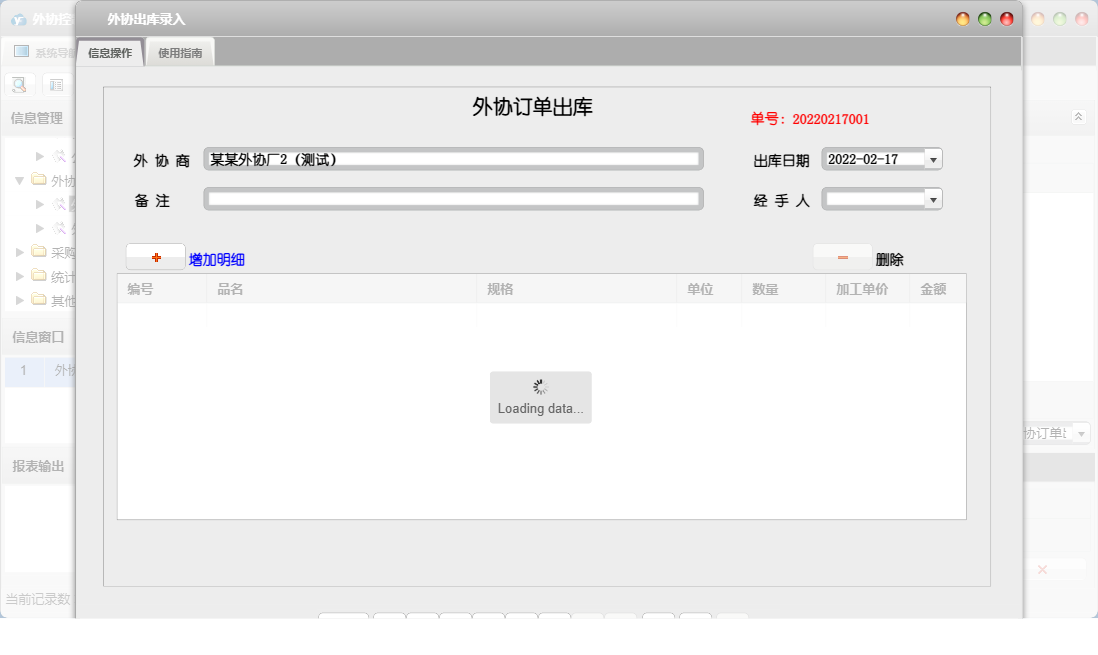This screenshot has width=1098, height=655.
Task: Close the 外协出库录入 dialog with red button
Action: [x=1006, y=19]
